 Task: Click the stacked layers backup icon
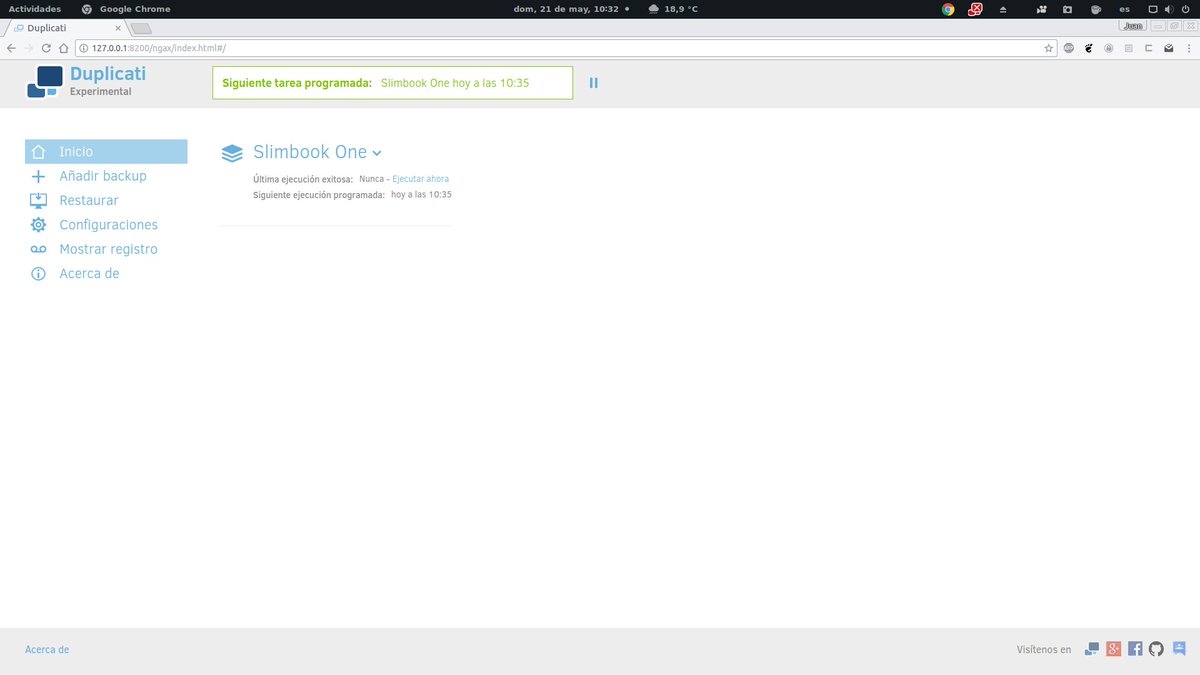(x=232, y=153)
